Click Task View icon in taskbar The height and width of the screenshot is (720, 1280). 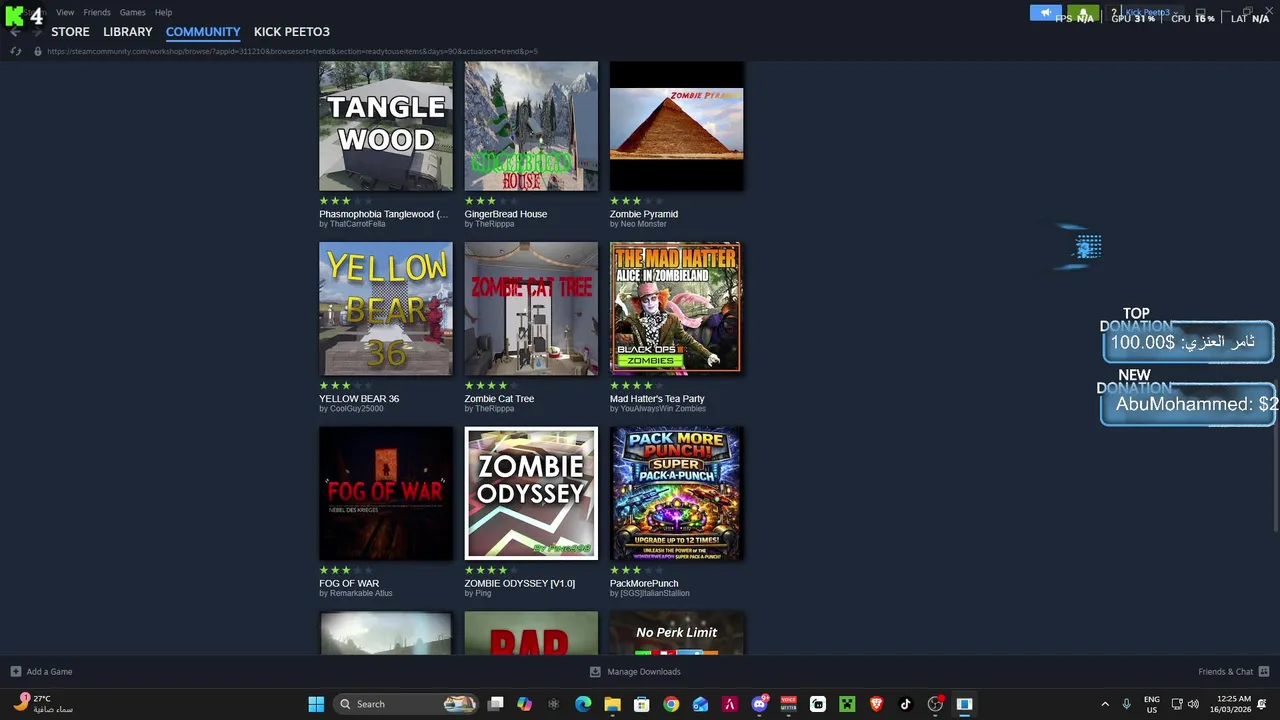(x=495, y=704)
